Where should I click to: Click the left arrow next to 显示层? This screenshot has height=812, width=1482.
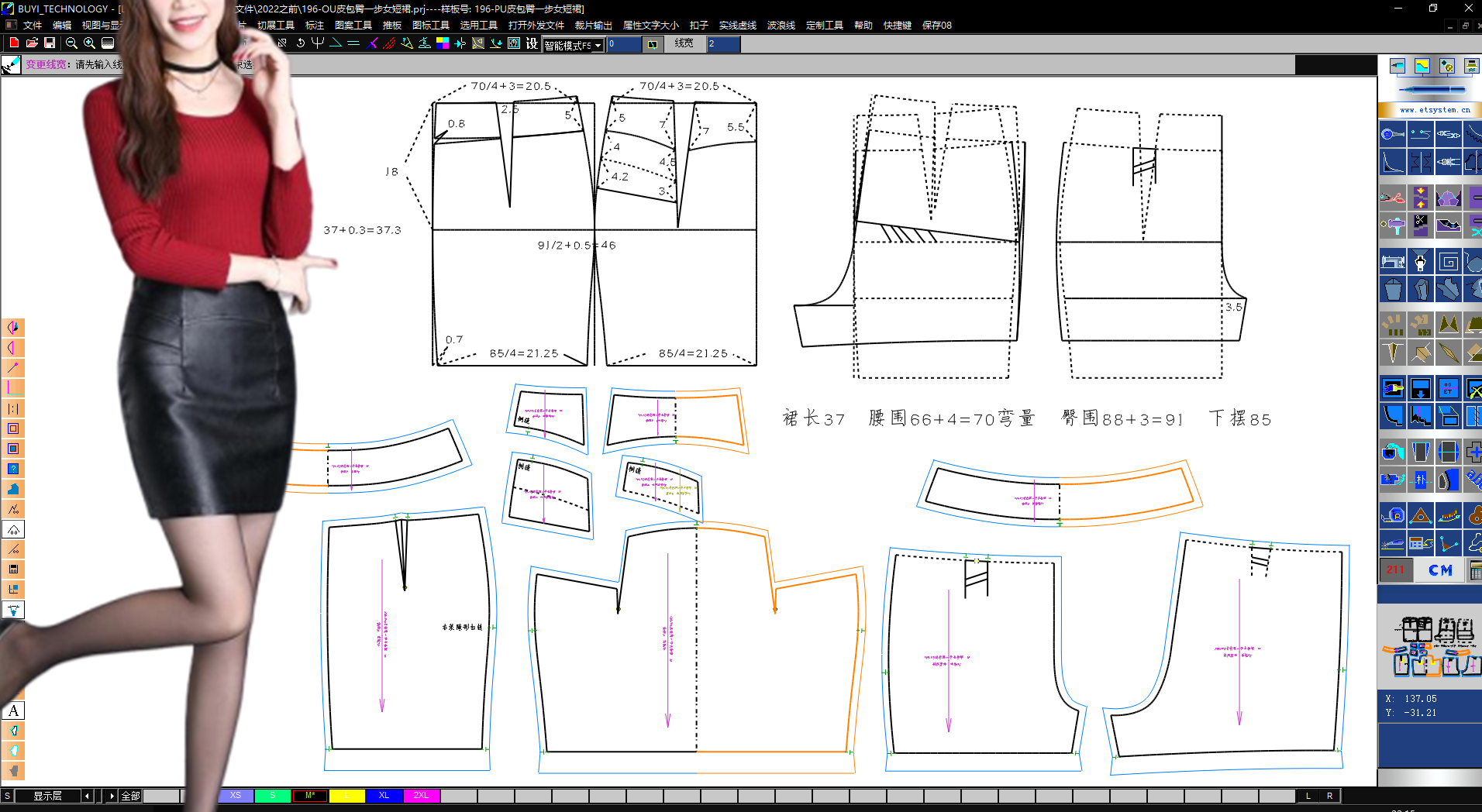(87, 796)
